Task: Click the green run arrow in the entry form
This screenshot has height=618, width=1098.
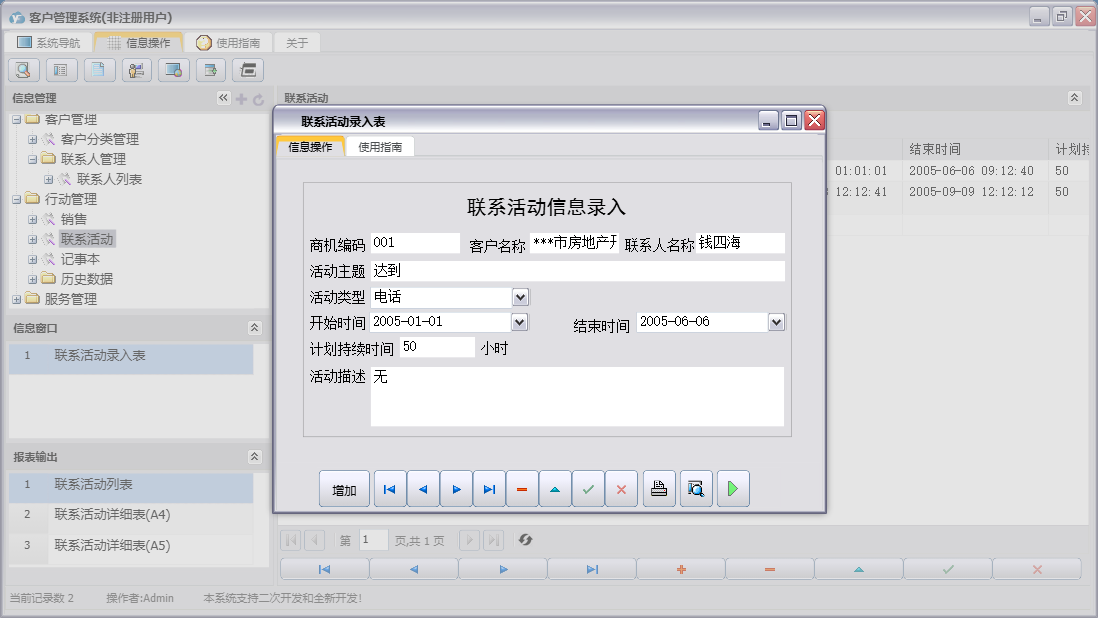Action: pos(733,489)
